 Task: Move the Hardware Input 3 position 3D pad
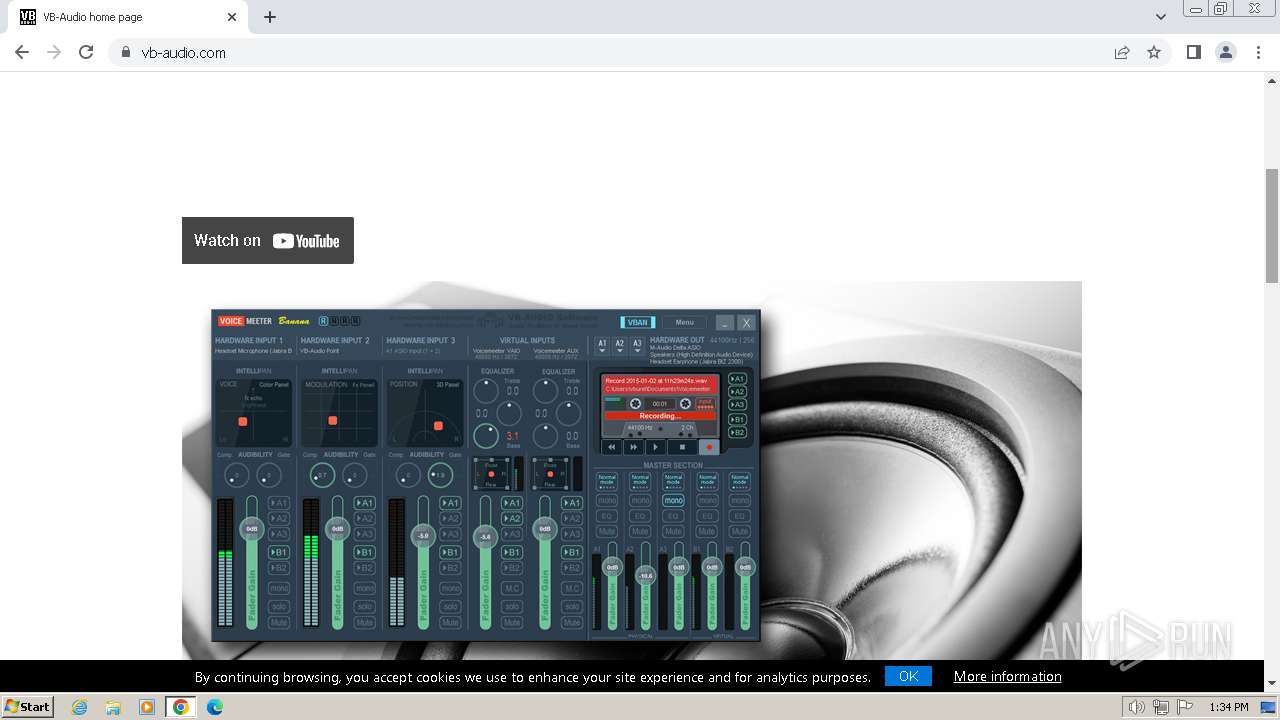tap(438, 426)
